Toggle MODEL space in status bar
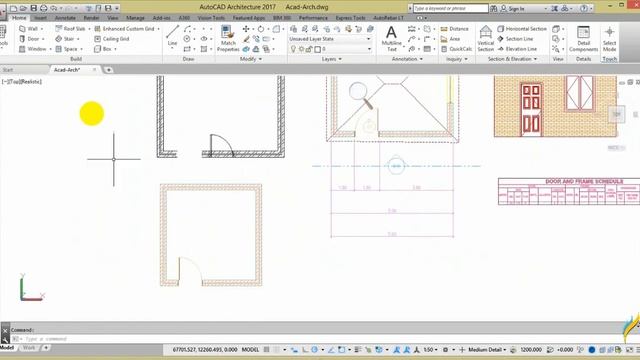The height and width of the screenshot is (360, 640). [250, 350]
